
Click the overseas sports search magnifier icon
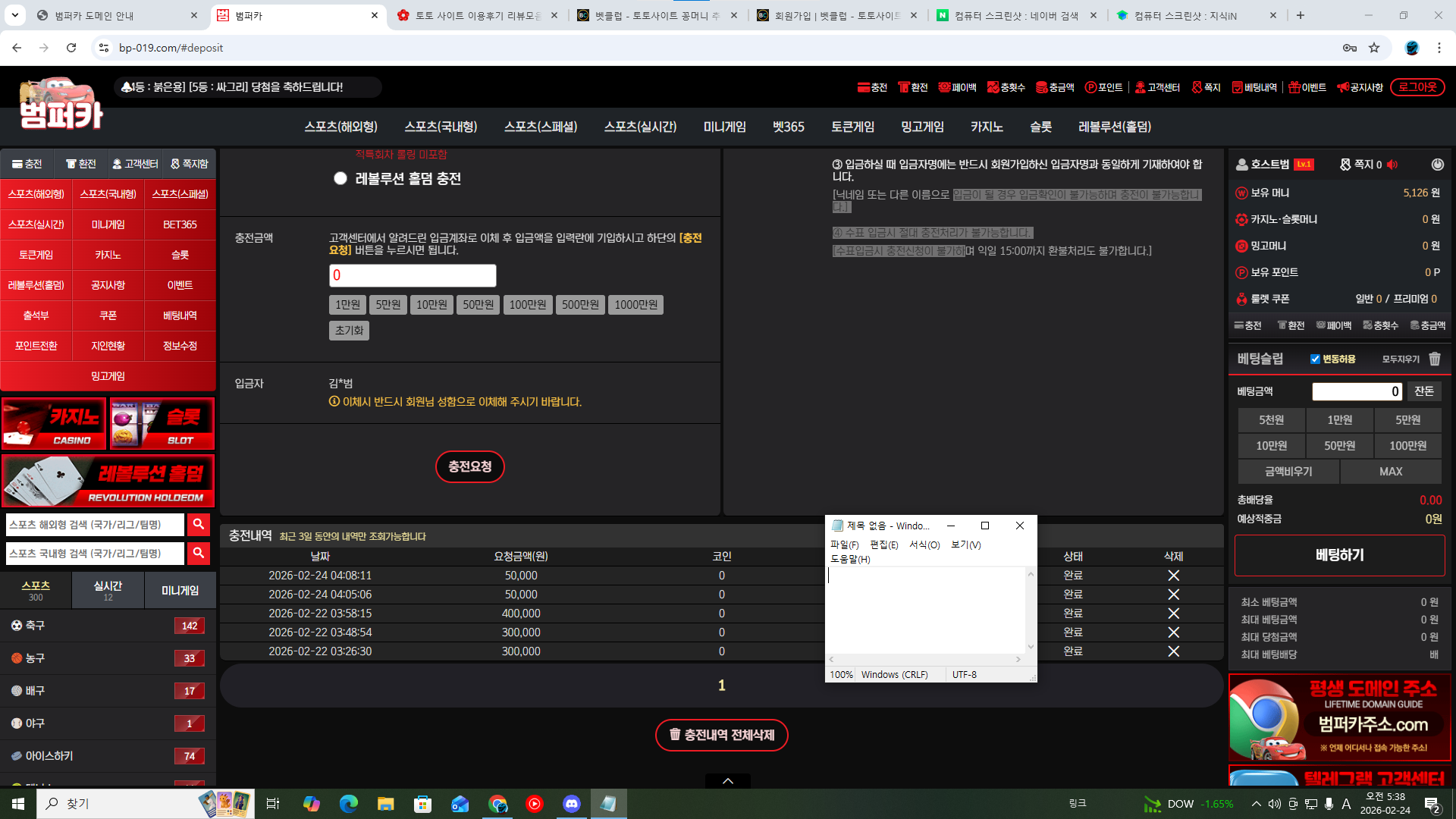(x=198, y=524)
